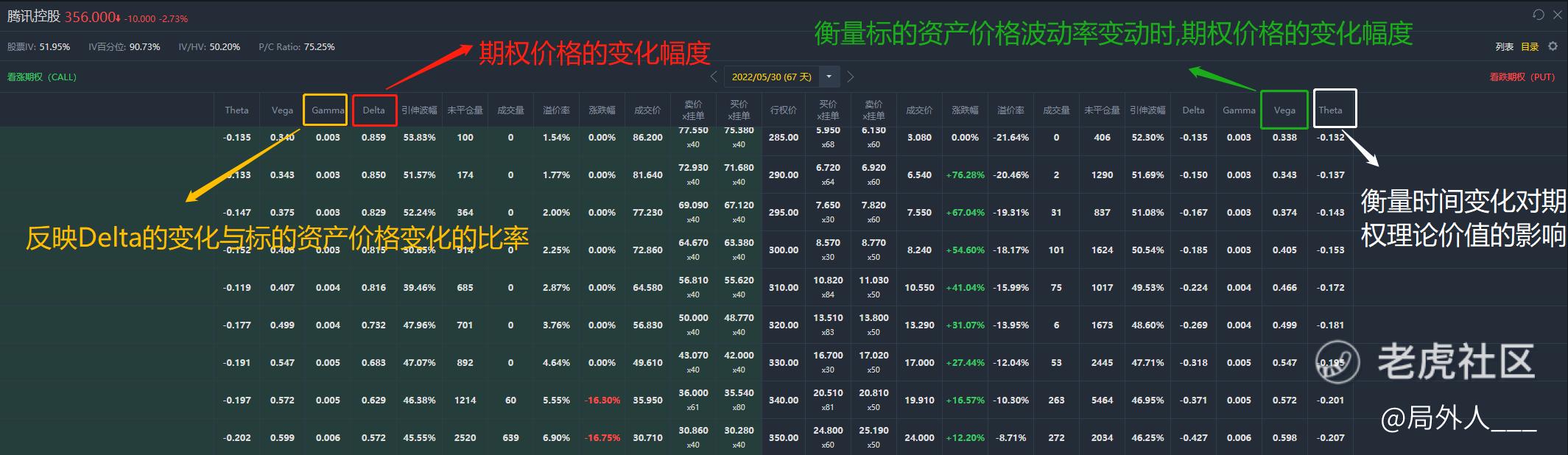Select strike price 295.00 row

784,213
